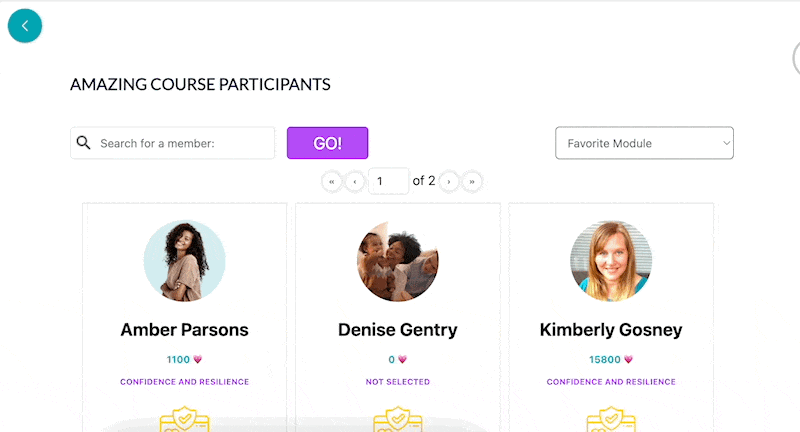Click the yellow shield badge on Denise Gentry's card
This screenshot has height=432, width=800.
point(398,419)
